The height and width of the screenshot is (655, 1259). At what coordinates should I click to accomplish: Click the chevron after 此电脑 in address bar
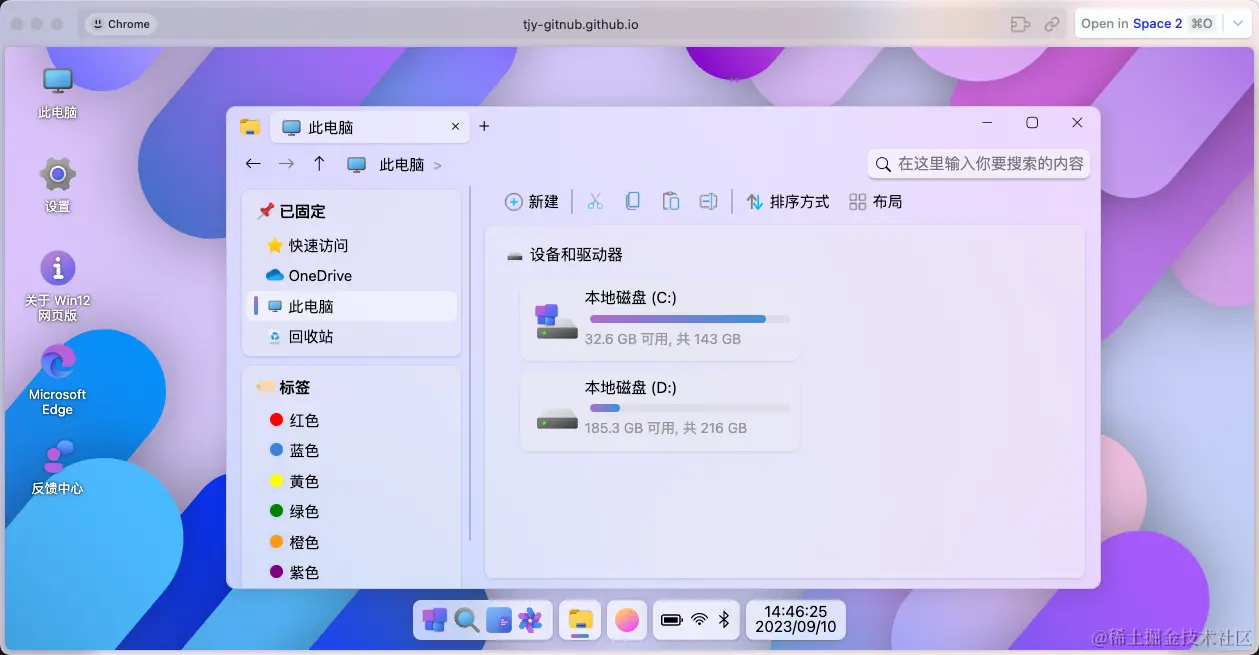pos(438,165)
